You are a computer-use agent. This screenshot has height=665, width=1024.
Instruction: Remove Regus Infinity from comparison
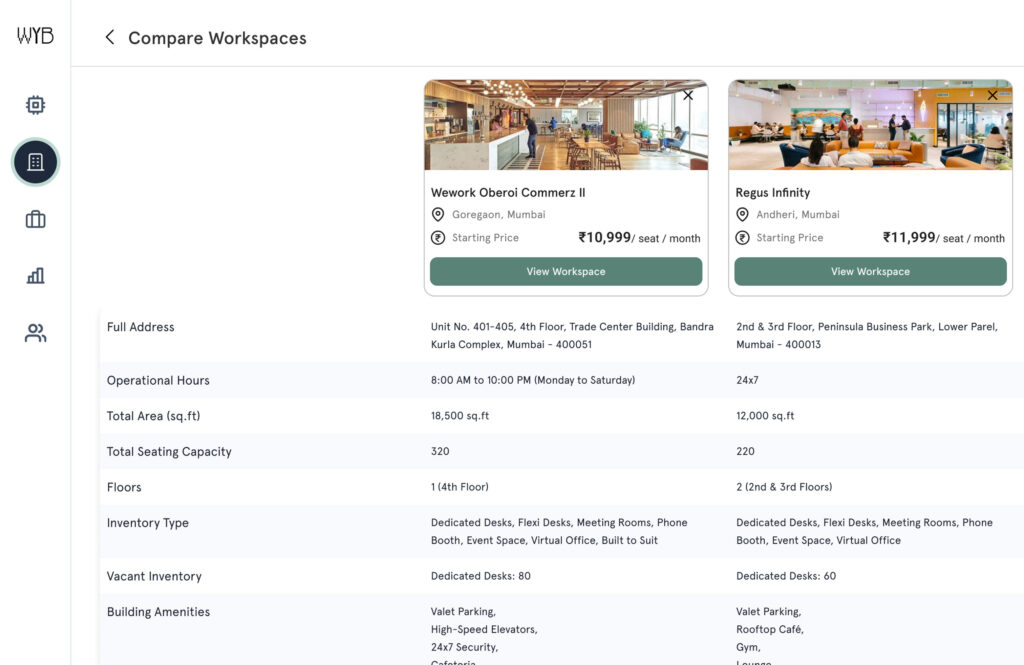[x=992, y=96]
